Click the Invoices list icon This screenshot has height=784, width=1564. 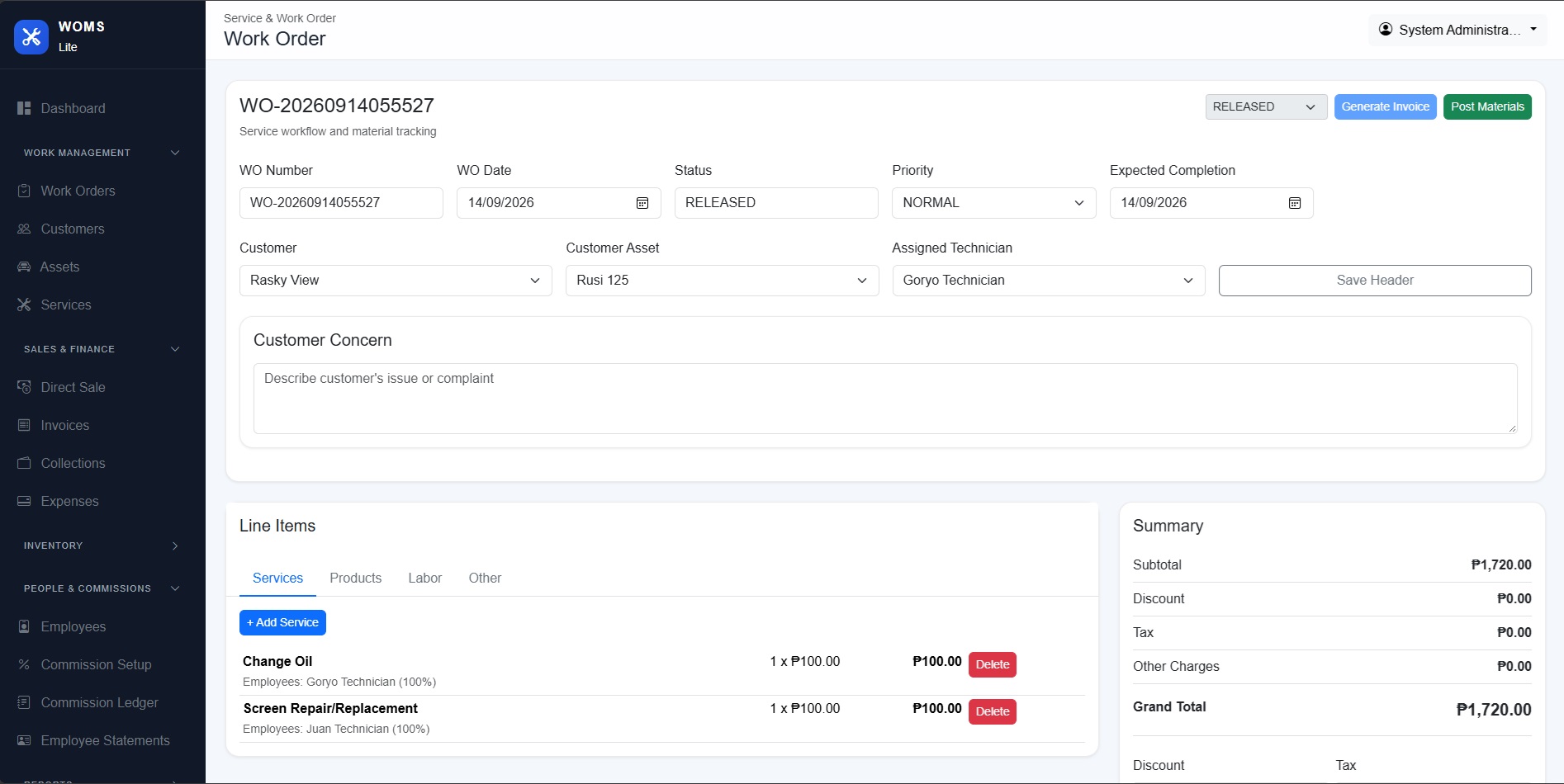tap(24, 425)
